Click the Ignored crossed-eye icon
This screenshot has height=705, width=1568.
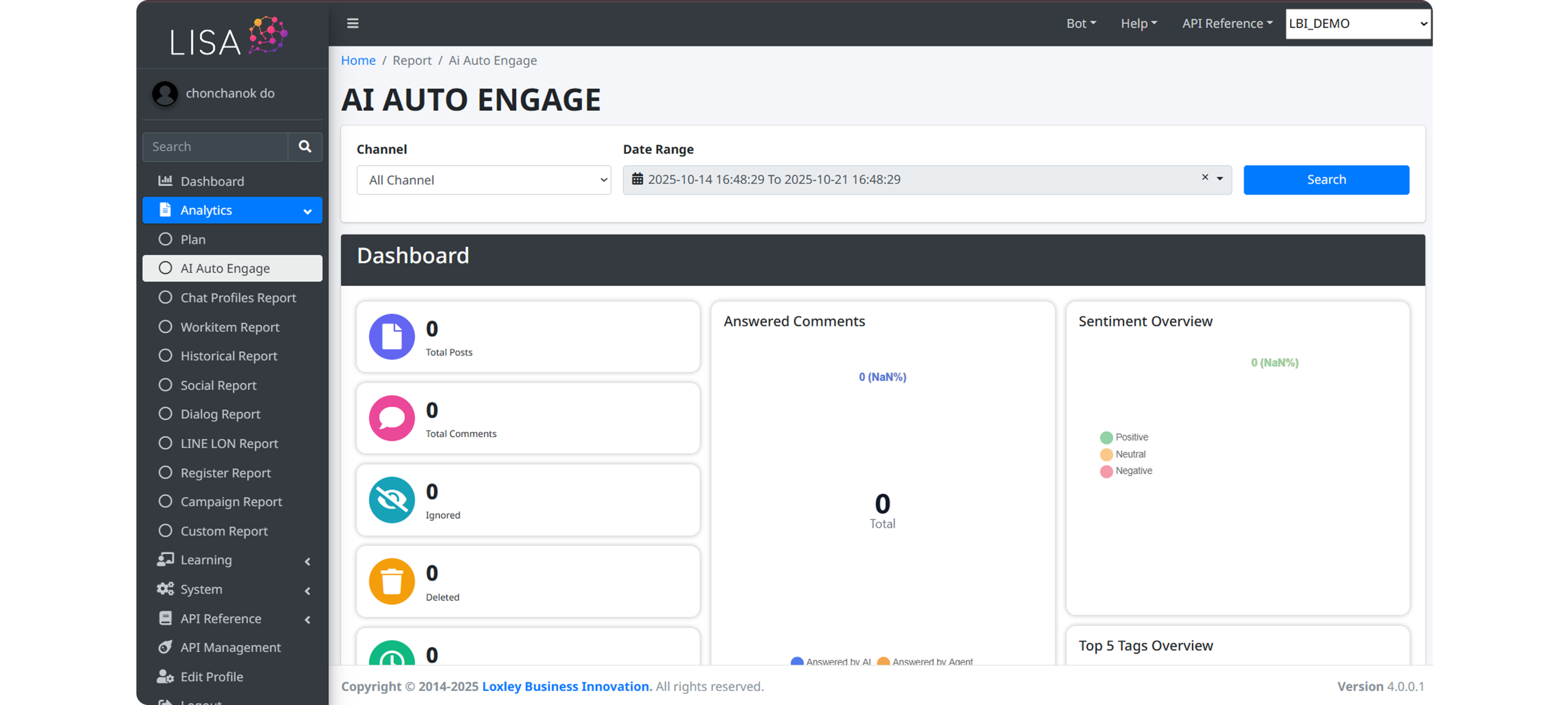(x=392, y=500)
